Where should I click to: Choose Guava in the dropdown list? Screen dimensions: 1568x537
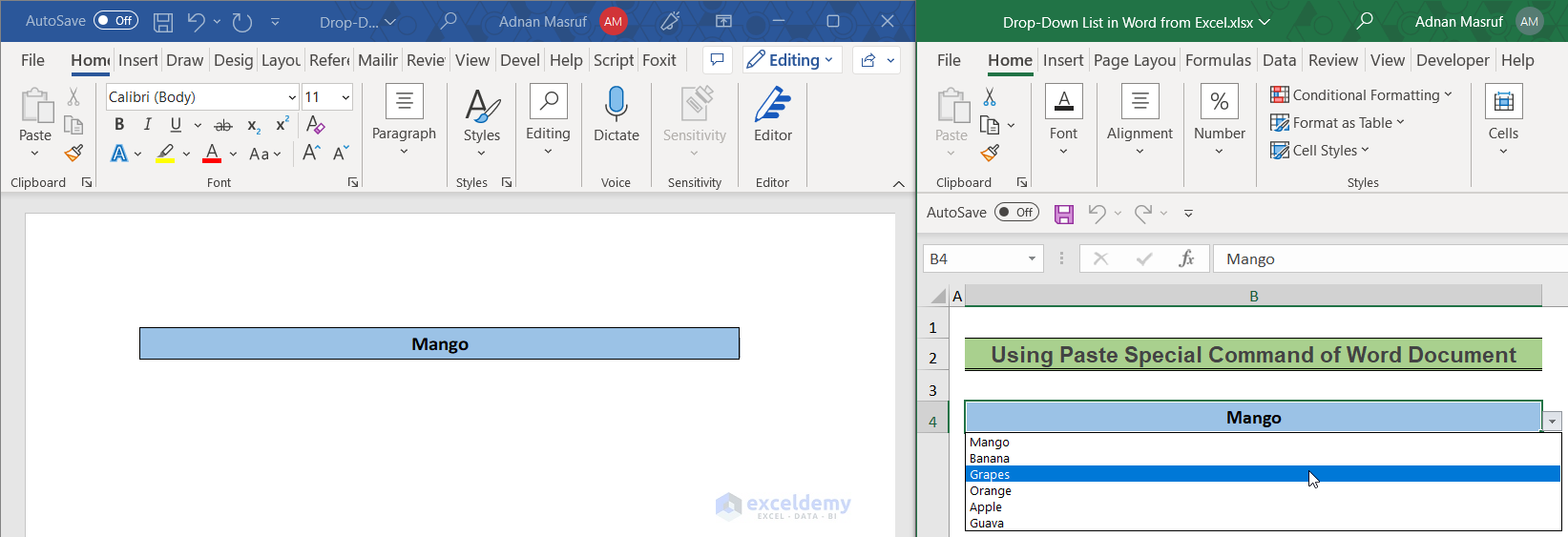pyautogui.click(x=1263, y=523)
